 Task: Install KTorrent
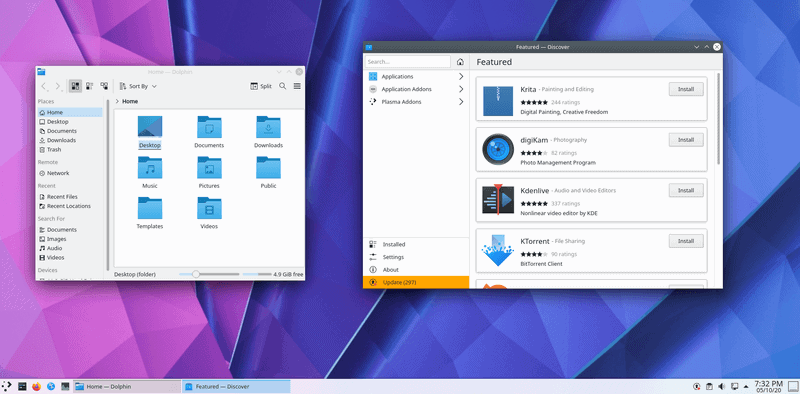pos(686,241)
